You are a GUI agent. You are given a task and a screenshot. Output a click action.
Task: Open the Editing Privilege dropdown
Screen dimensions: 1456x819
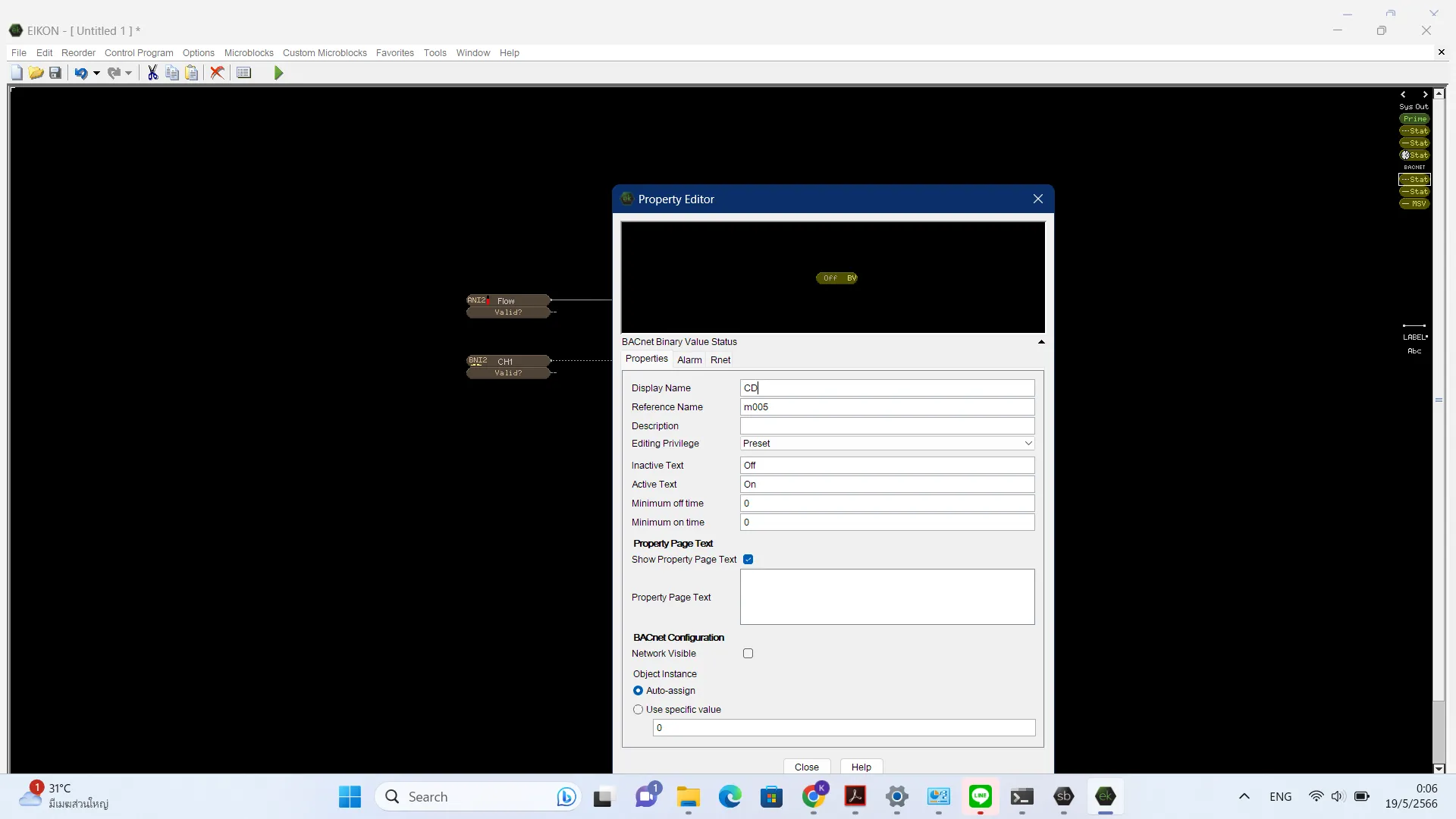(887, 444)
